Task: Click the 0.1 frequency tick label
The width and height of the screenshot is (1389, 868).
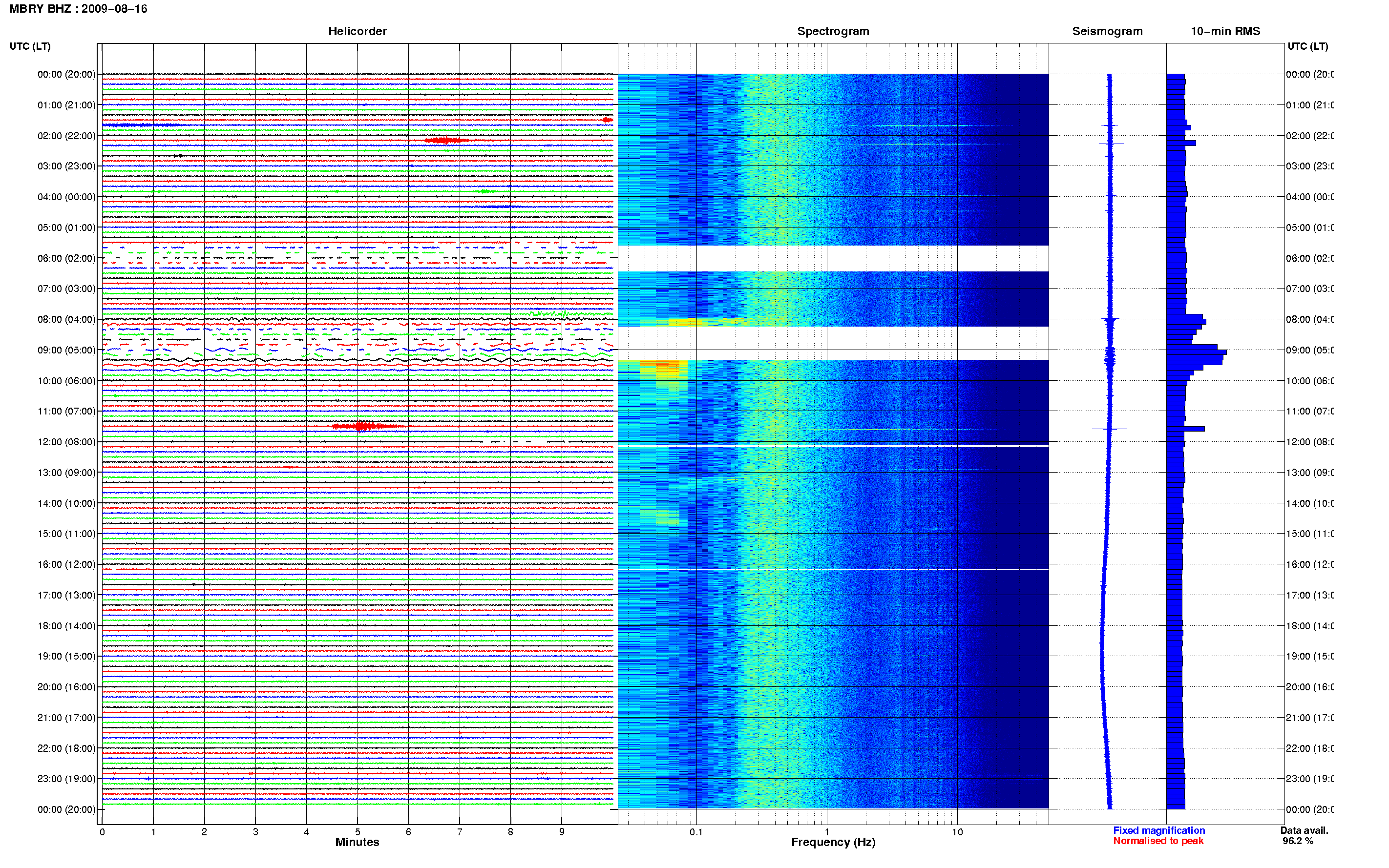Action: [696, 832]
